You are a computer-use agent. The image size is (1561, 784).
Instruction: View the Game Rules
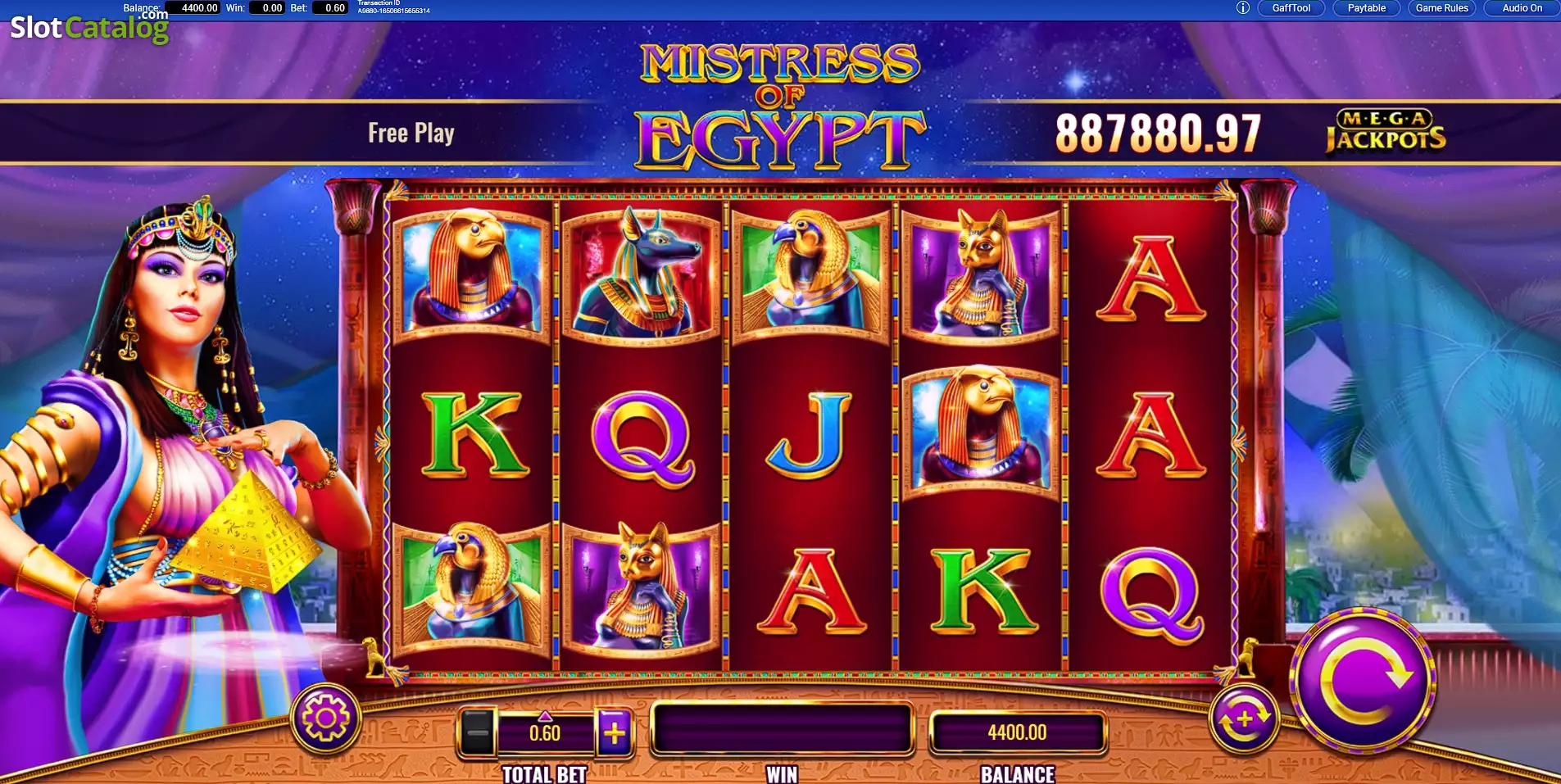coord(1442,8)
